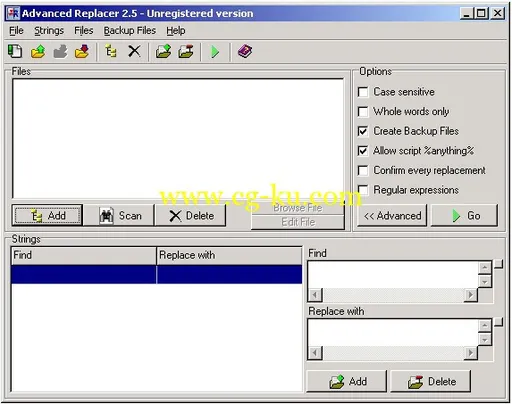Click Replace with box scroll left arrow

(315, 353)
